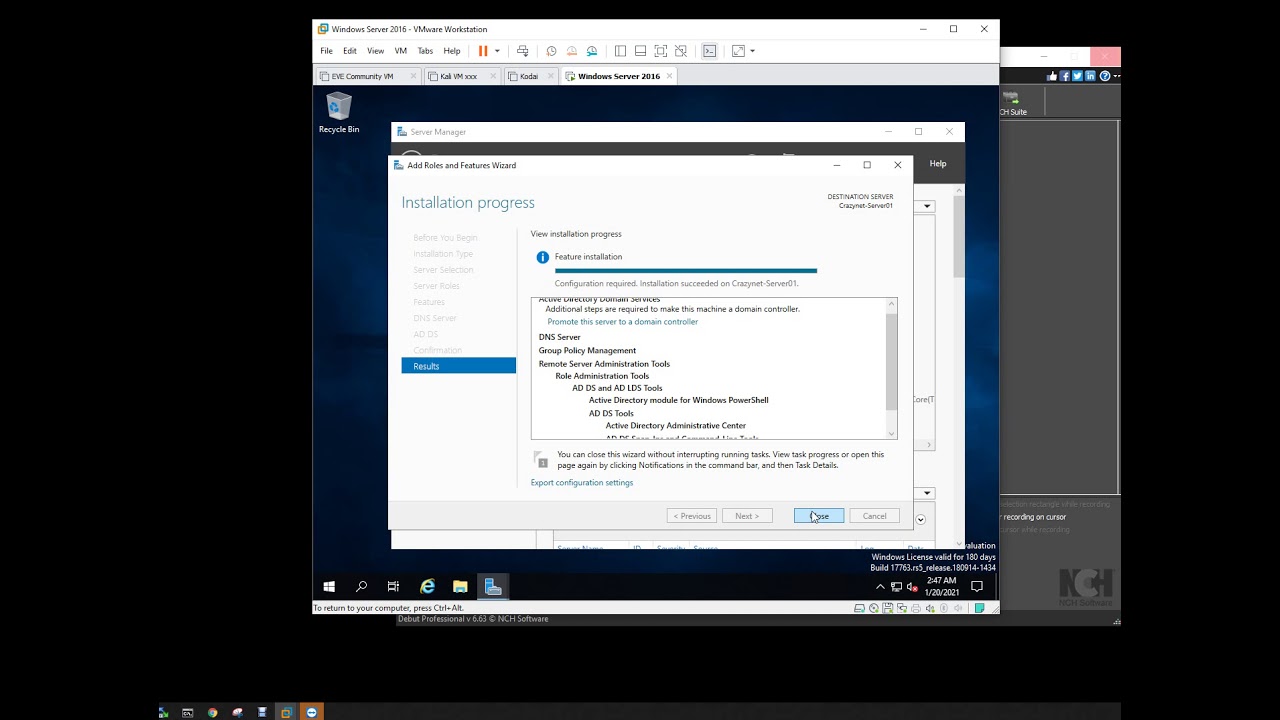Click VMware status bar printer icon
The width and height of the screenshot is (1280, 720).
(x=916, y=608)
